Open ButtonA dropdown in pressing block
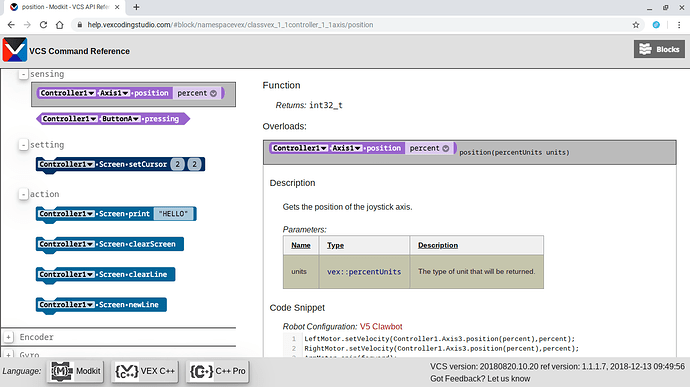The height and width of the screenshot is (387, 690). (121, 119)
